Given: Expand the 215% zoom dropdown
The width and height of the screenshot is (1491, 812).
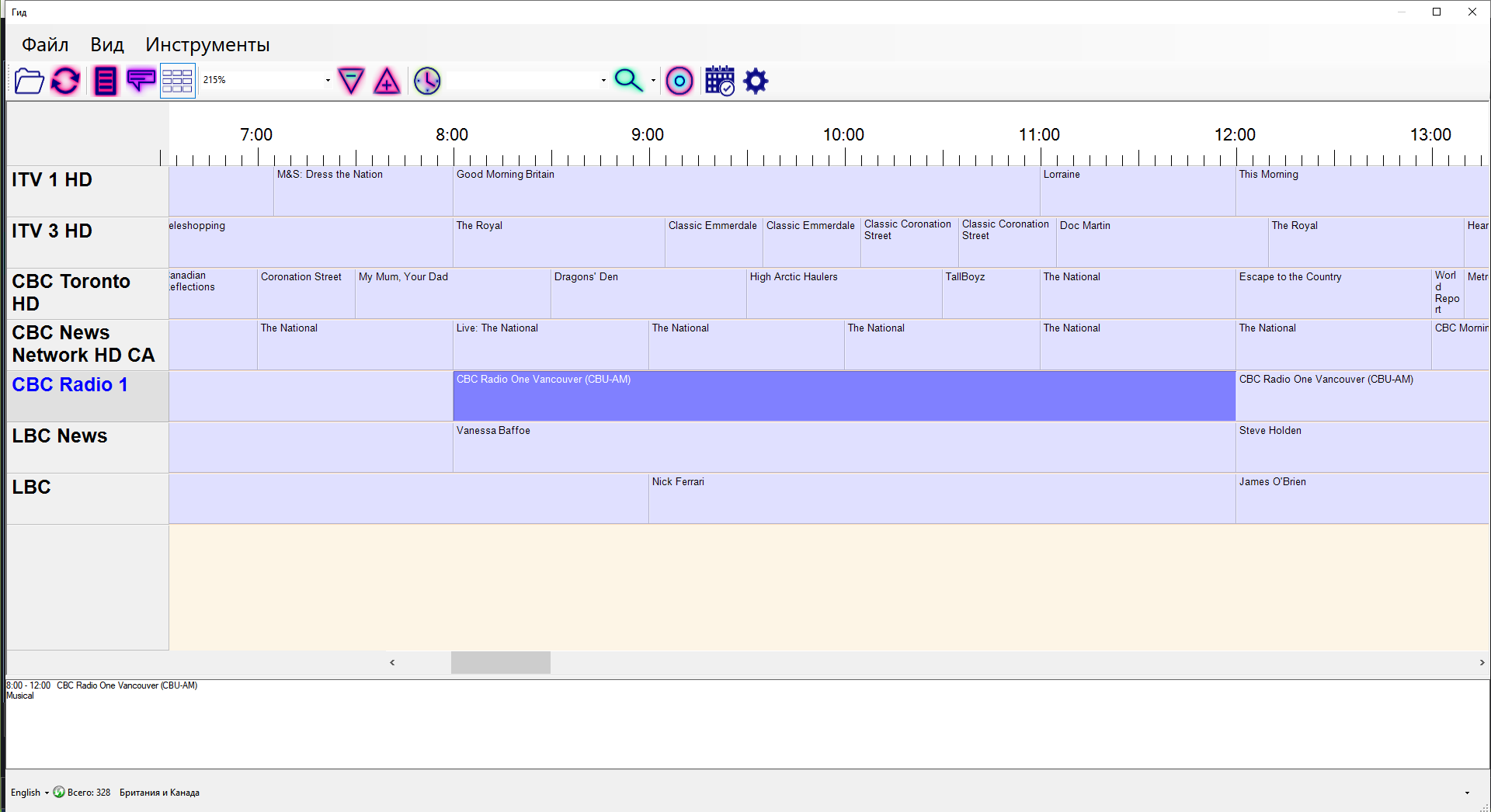Looking at the screenshot, I should pos(328,81).
